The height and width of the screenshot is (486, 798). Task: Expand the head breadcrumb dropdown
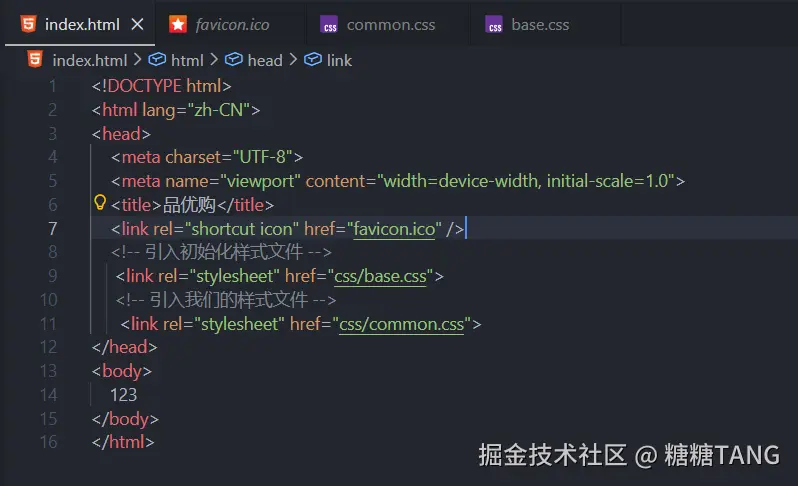[265, 60]
